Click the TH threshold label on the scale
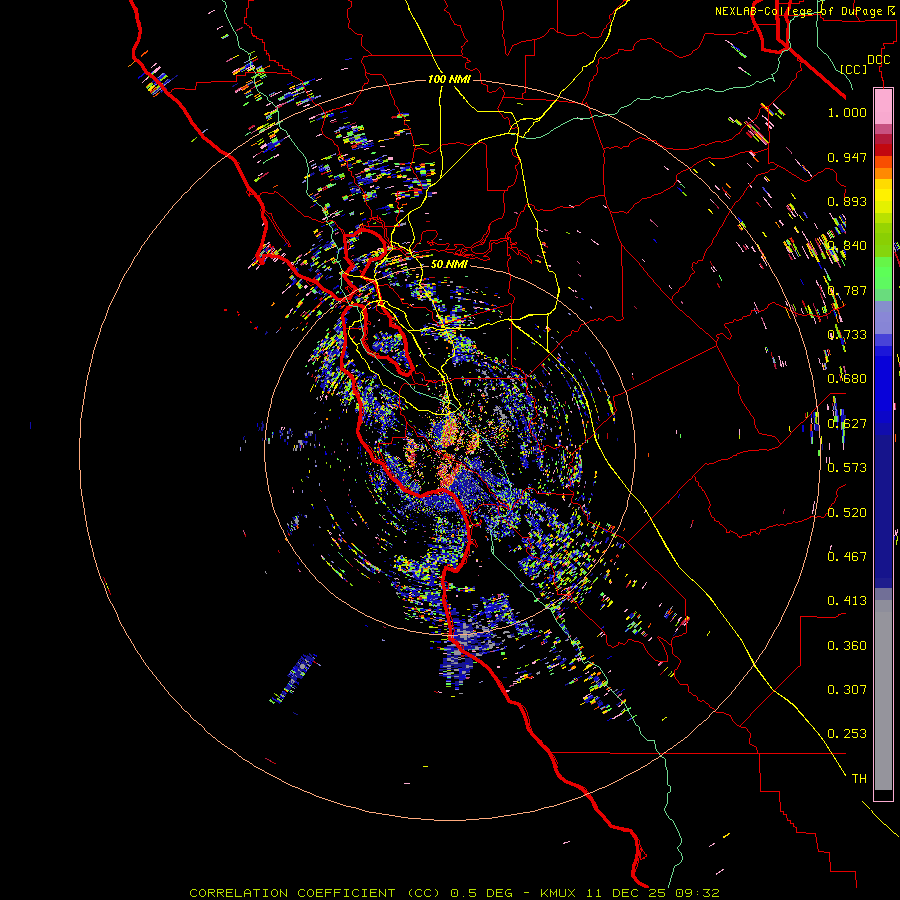Screen dimensions: 900x900 click(859, 779)
